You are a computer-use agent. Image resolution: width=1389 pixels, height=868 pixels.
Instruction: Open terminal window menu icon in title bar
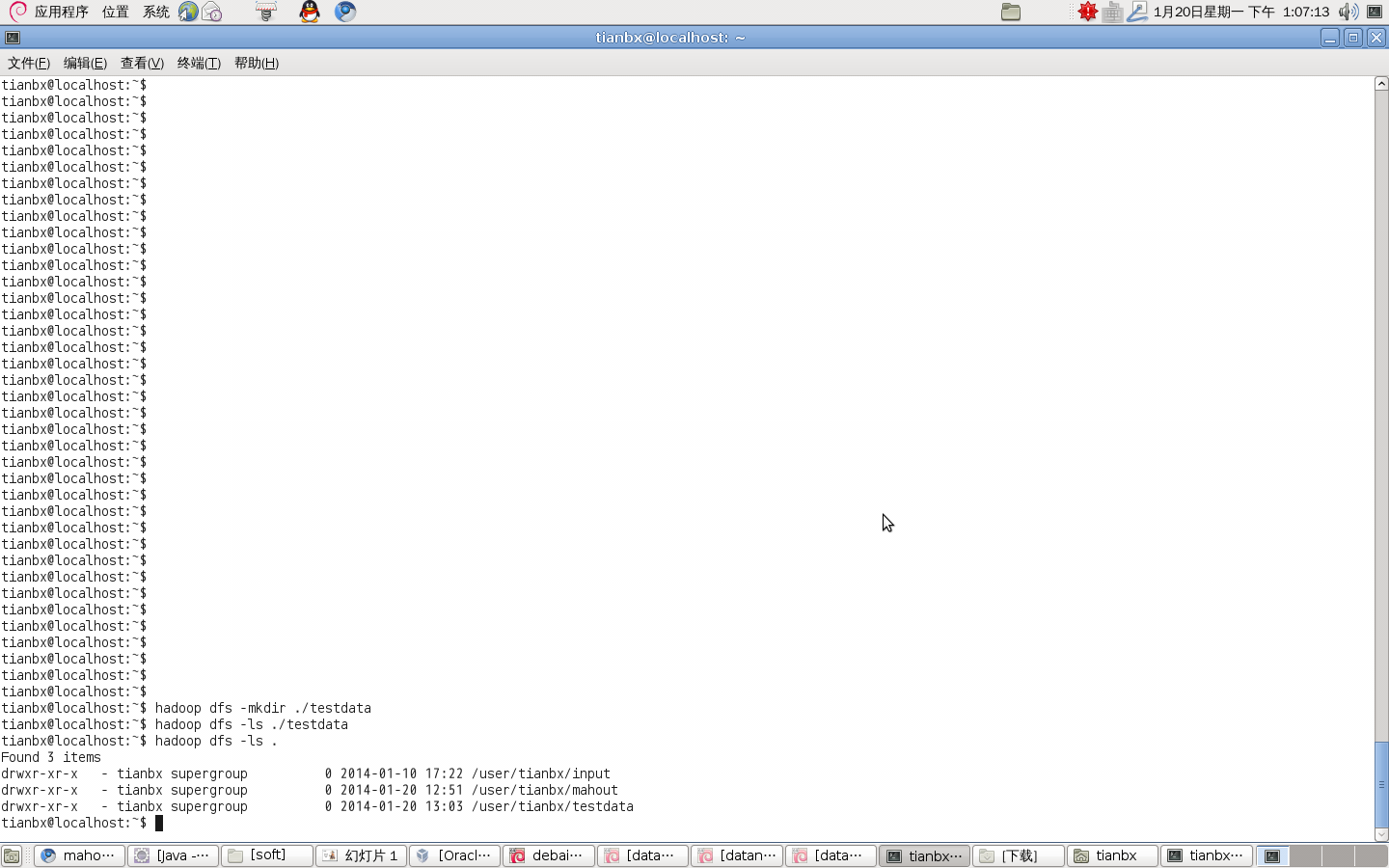13,38
